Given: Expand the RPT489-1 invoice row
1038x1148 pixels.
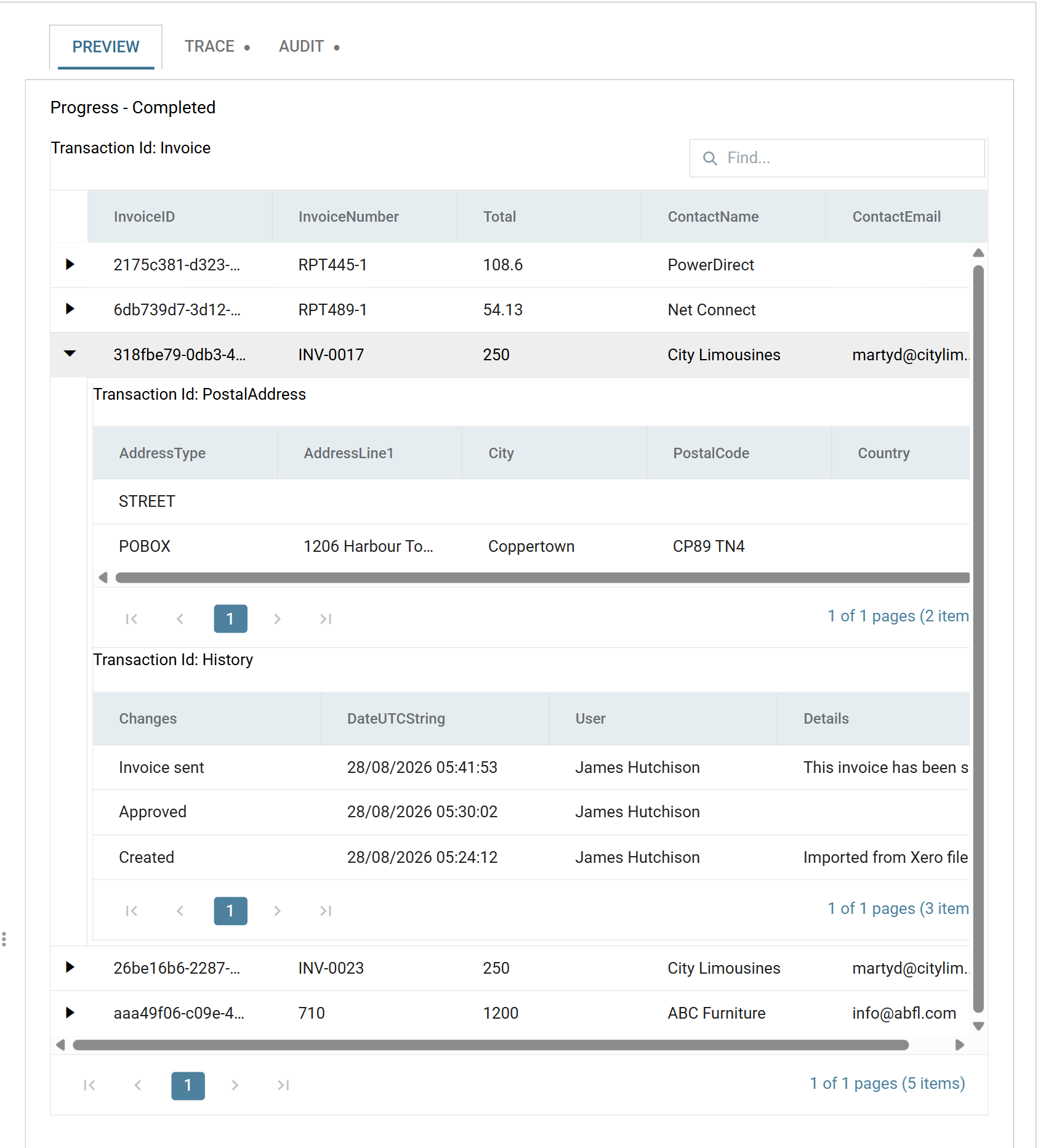Looking at the screenshot, I should [x=70, y=309].
